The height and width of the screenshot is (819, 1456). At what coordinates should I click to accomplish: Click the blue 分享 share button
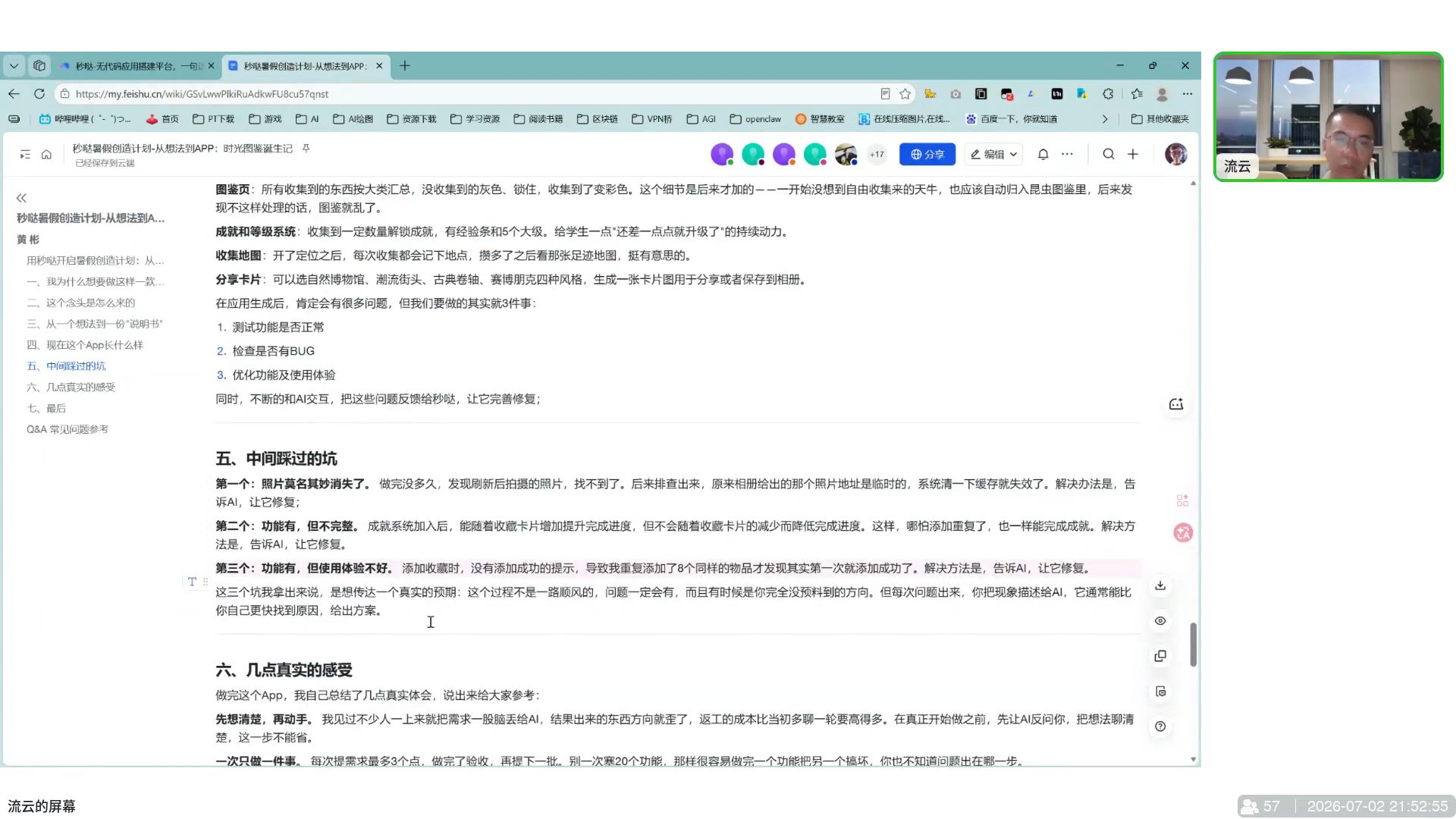(927, 154)
